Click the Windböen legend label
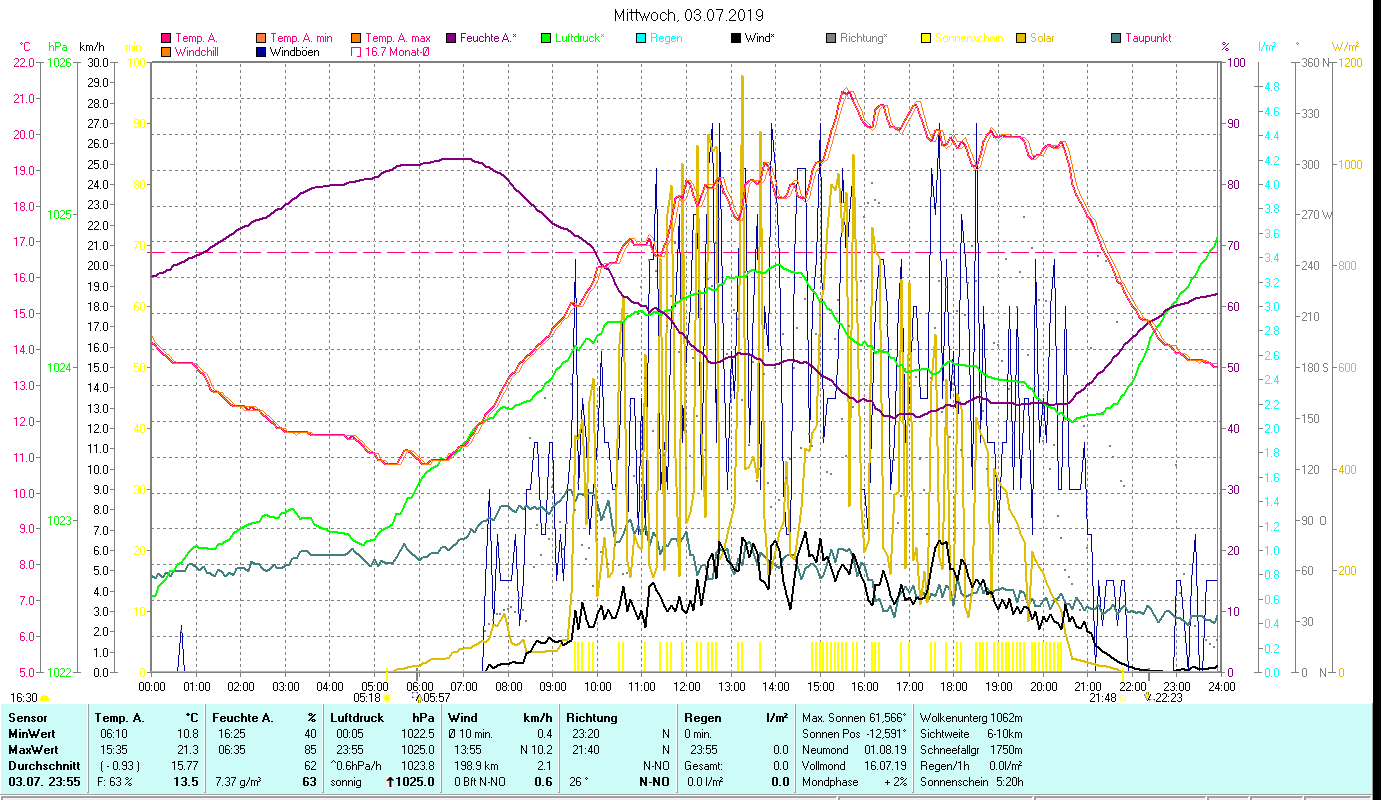This screenshot has height=800, width=1381. coord(295,52)
